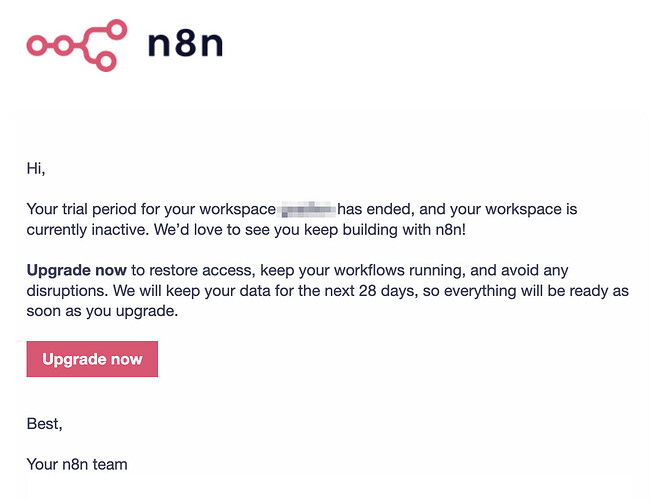Viewport: 671px width, 500px height.
Task: Click the leftmost circle of the n8n logo
Action: coord(37,45)
